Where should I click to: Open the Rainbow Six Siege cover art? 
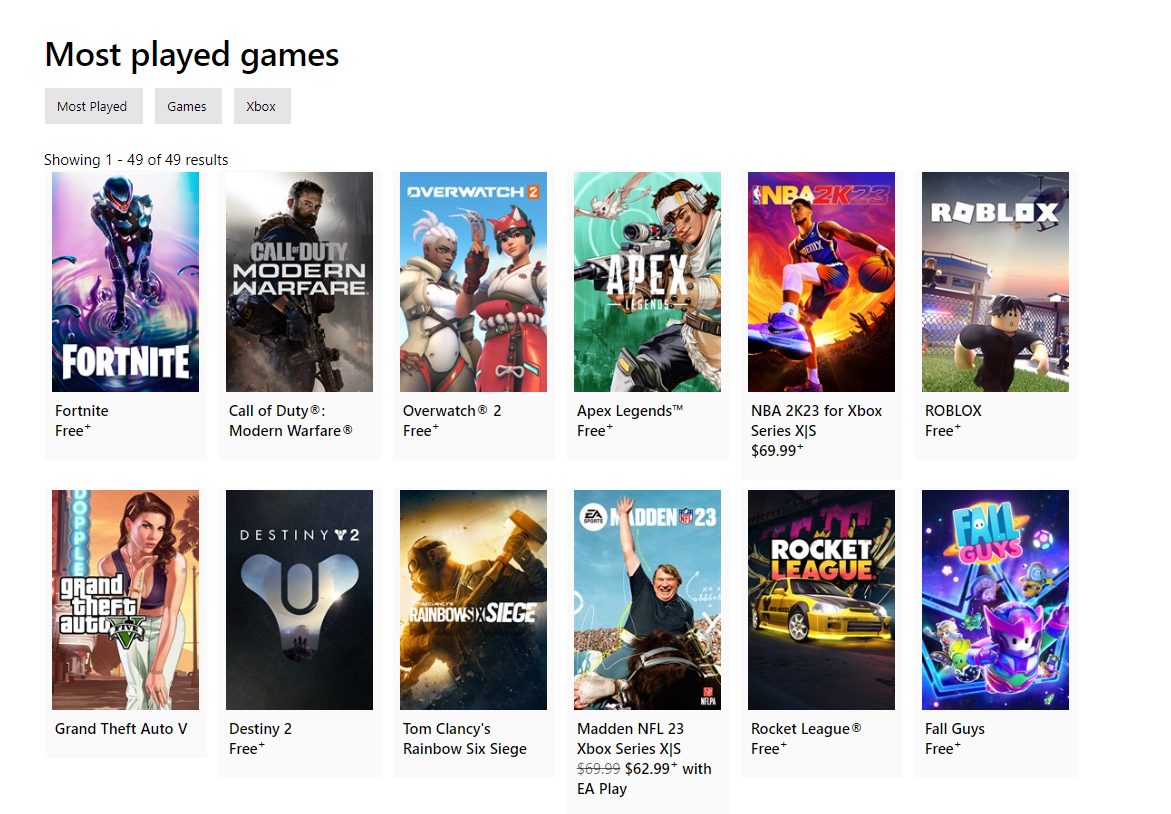pos(473,600)
